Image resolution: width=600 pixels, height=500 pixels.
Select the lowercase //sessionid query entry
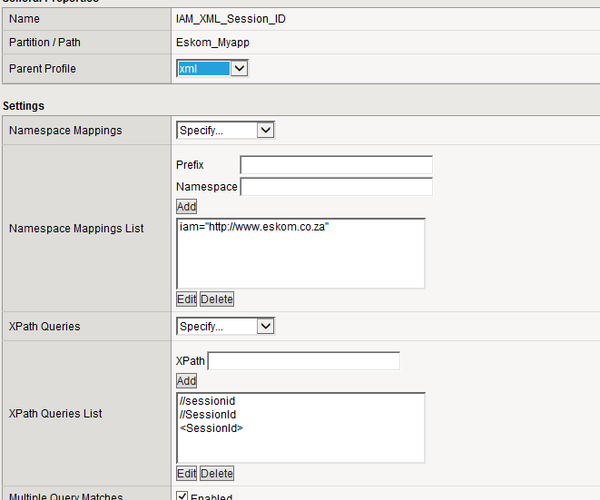pyautogui.click(x=207, y=401)
